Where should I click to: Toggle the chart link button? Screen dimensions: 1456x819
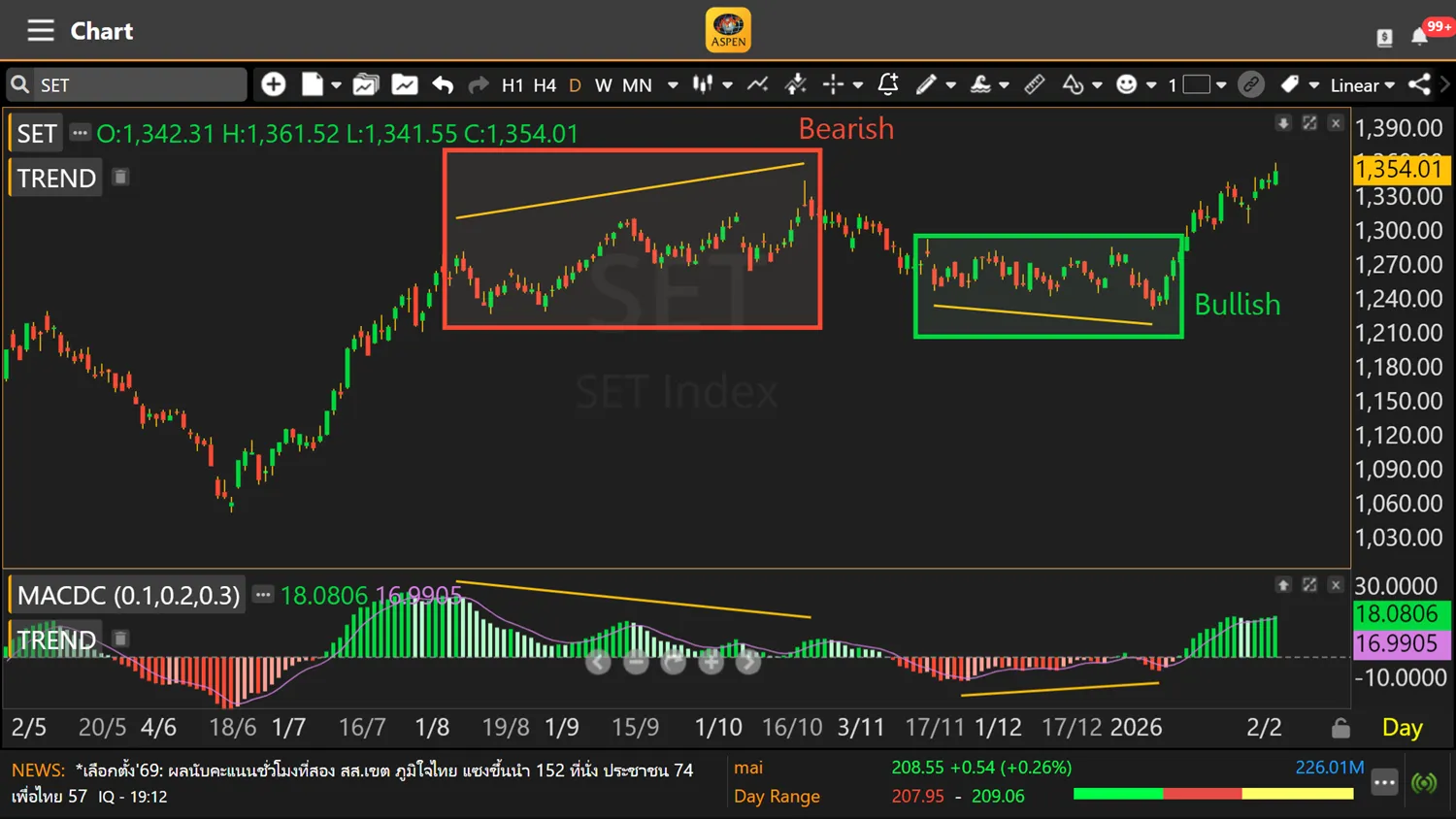[1251, 85]
